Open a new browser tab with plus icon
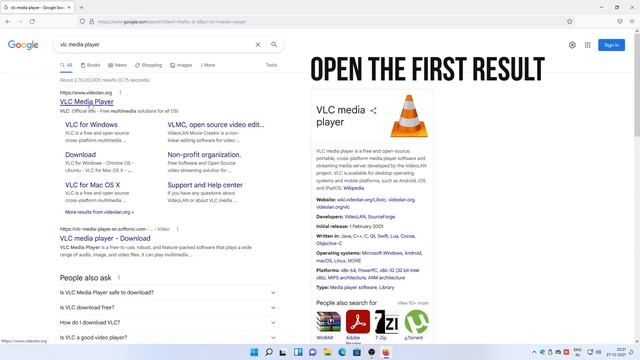 pos(81,7)
